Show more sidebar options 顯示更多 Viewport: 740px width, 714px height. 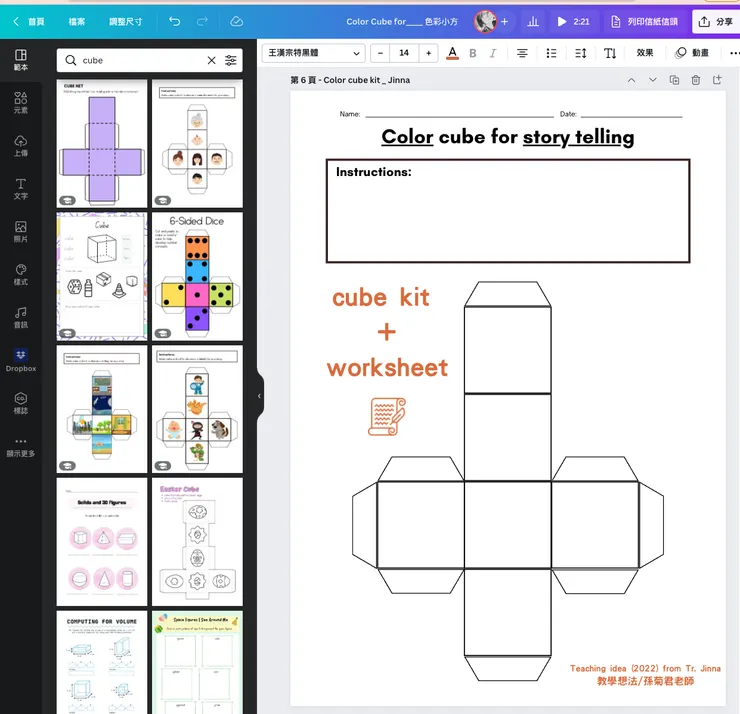point(21,447)
